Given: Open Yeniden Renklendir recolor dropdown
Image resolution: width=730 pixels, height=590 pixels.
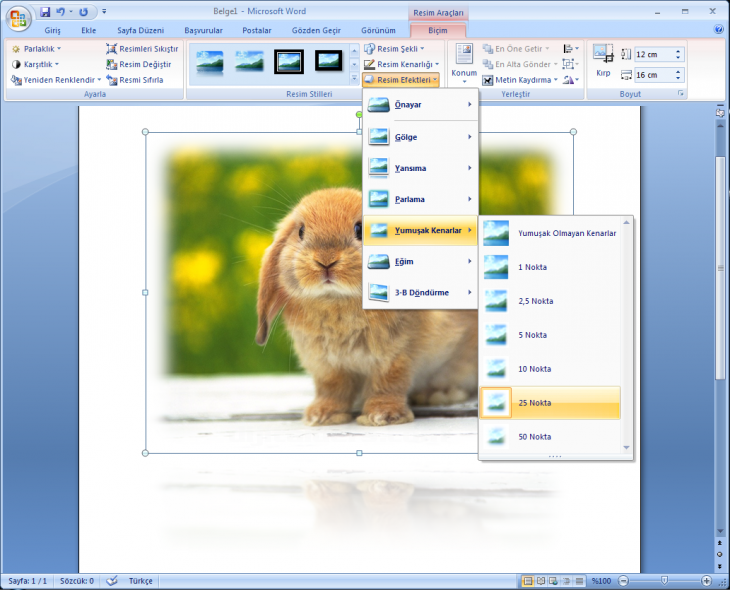Looking at the screenshot, I should pyautogui.click(x=56, y=80).
